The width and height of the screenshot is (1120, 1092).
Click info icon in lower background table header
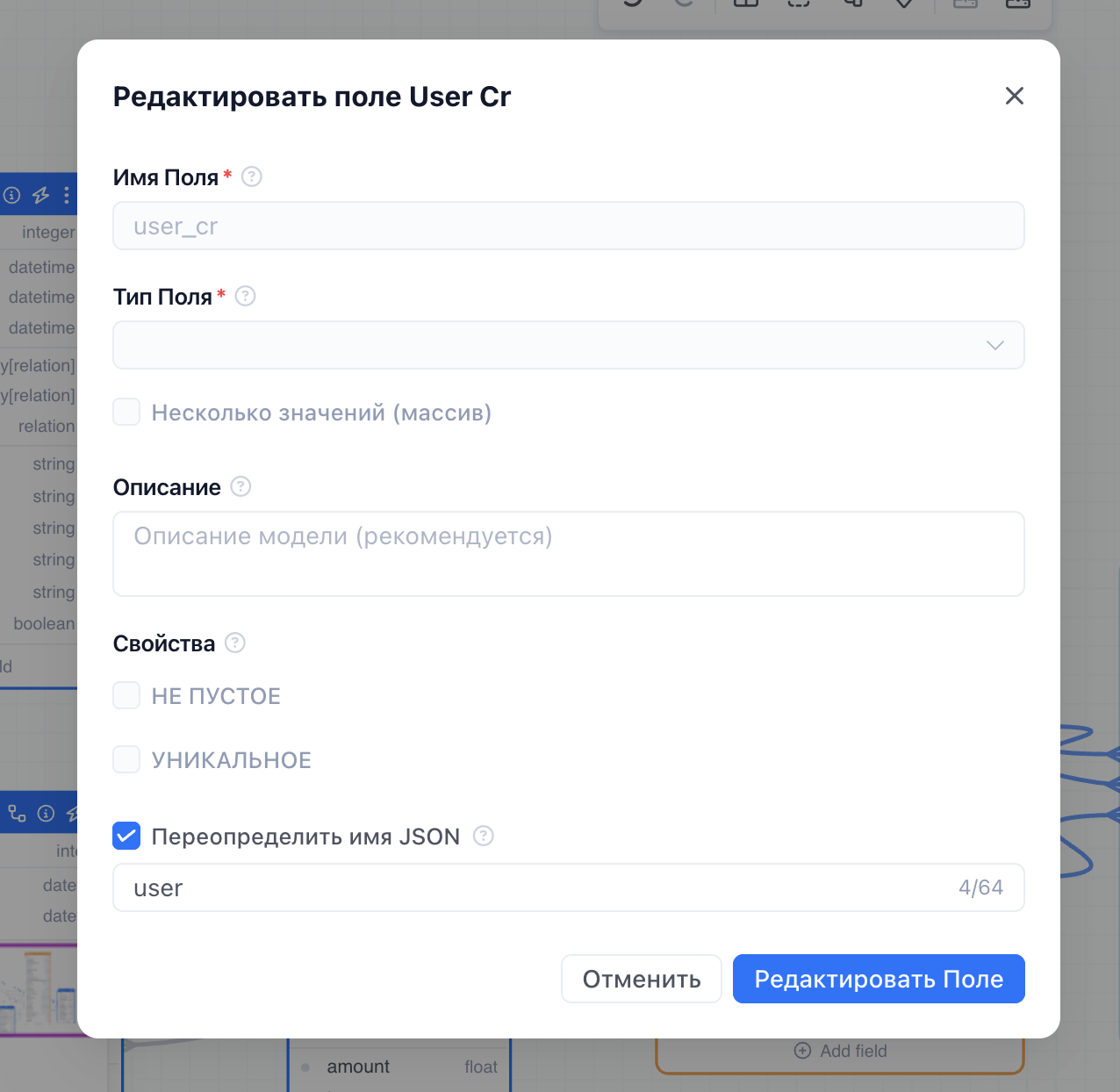pos(47,814)
